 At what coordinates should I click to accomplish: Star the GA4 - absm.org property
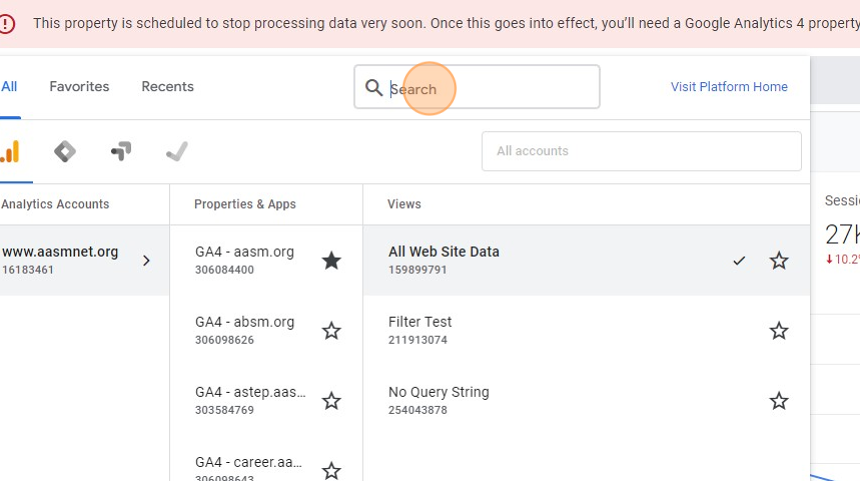pyautogui.click(x=331, y=331)
